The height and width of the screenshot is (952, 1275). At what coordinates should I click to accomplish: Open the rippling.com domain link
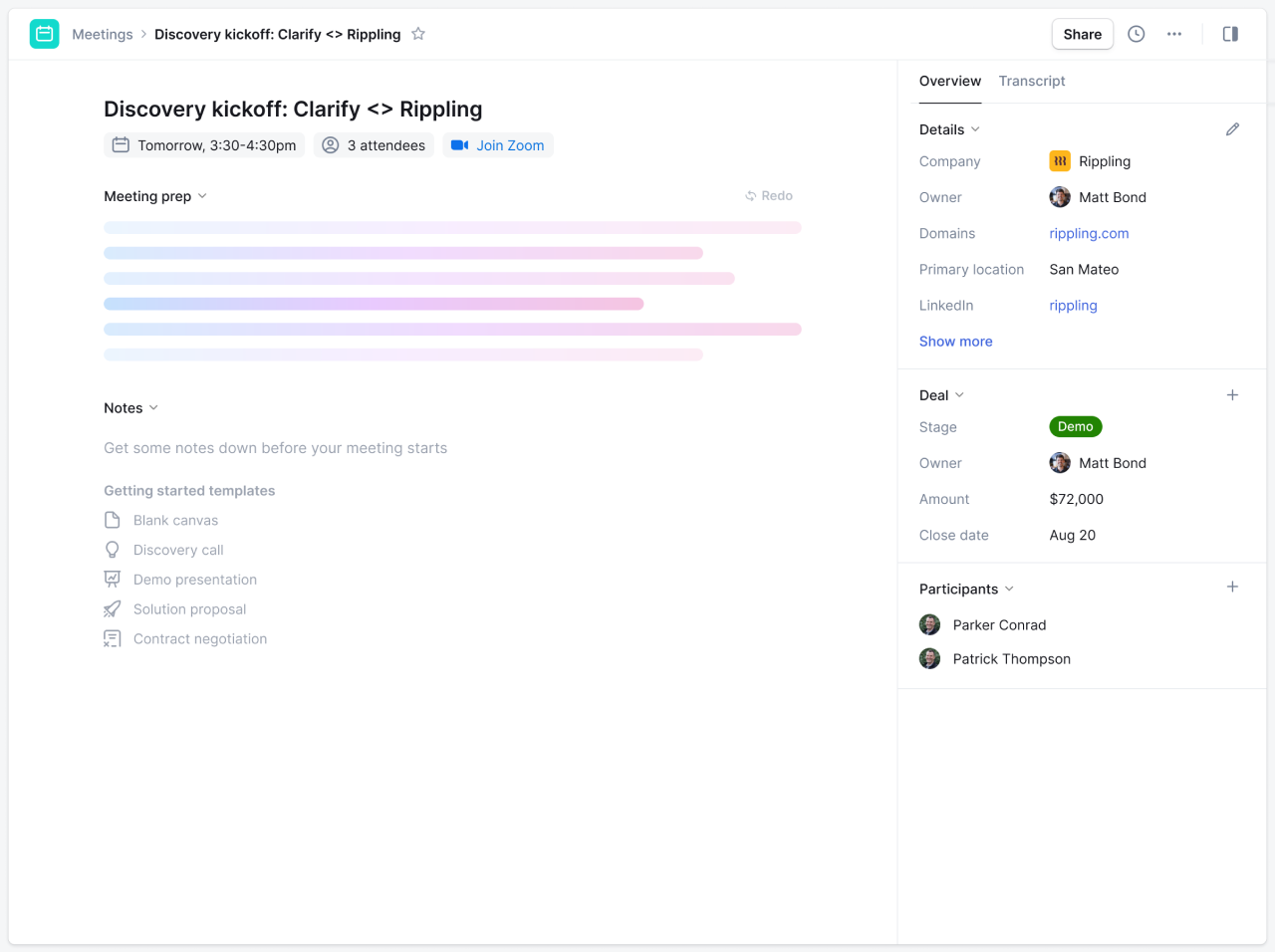1089,233
